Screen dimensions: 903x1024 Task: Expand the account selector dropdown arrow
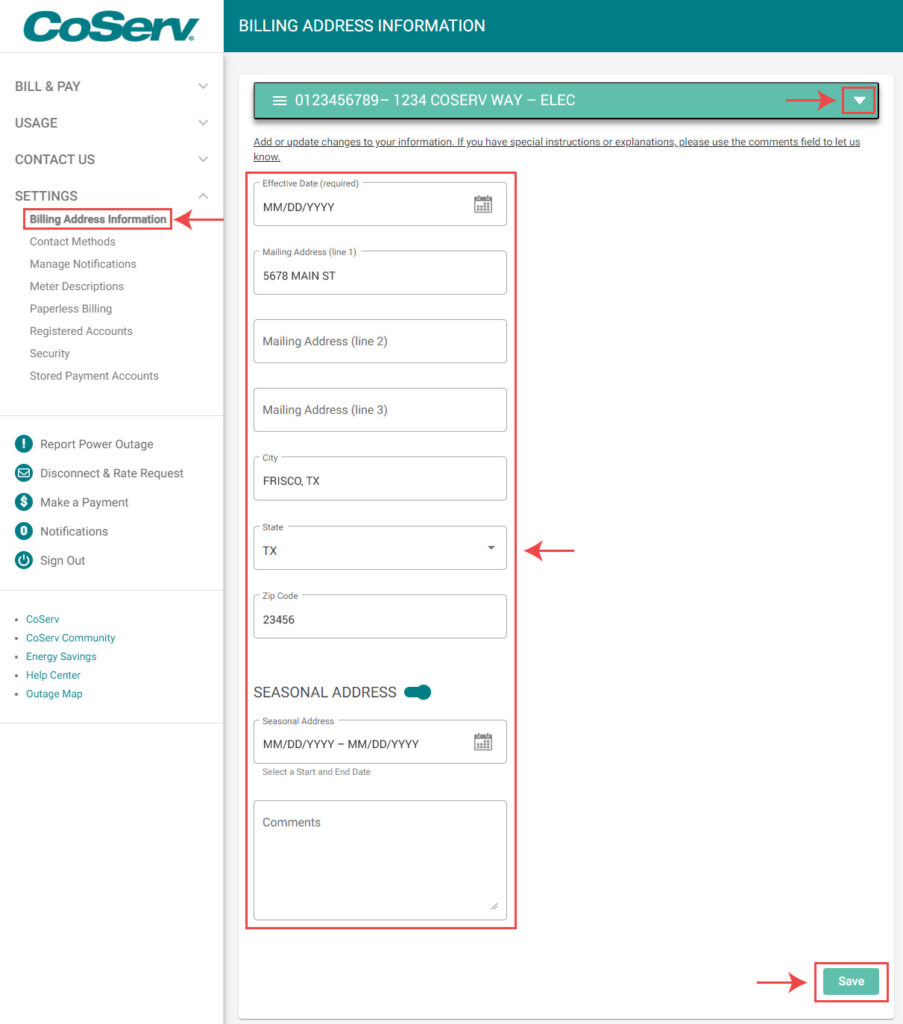pos(858,100)
